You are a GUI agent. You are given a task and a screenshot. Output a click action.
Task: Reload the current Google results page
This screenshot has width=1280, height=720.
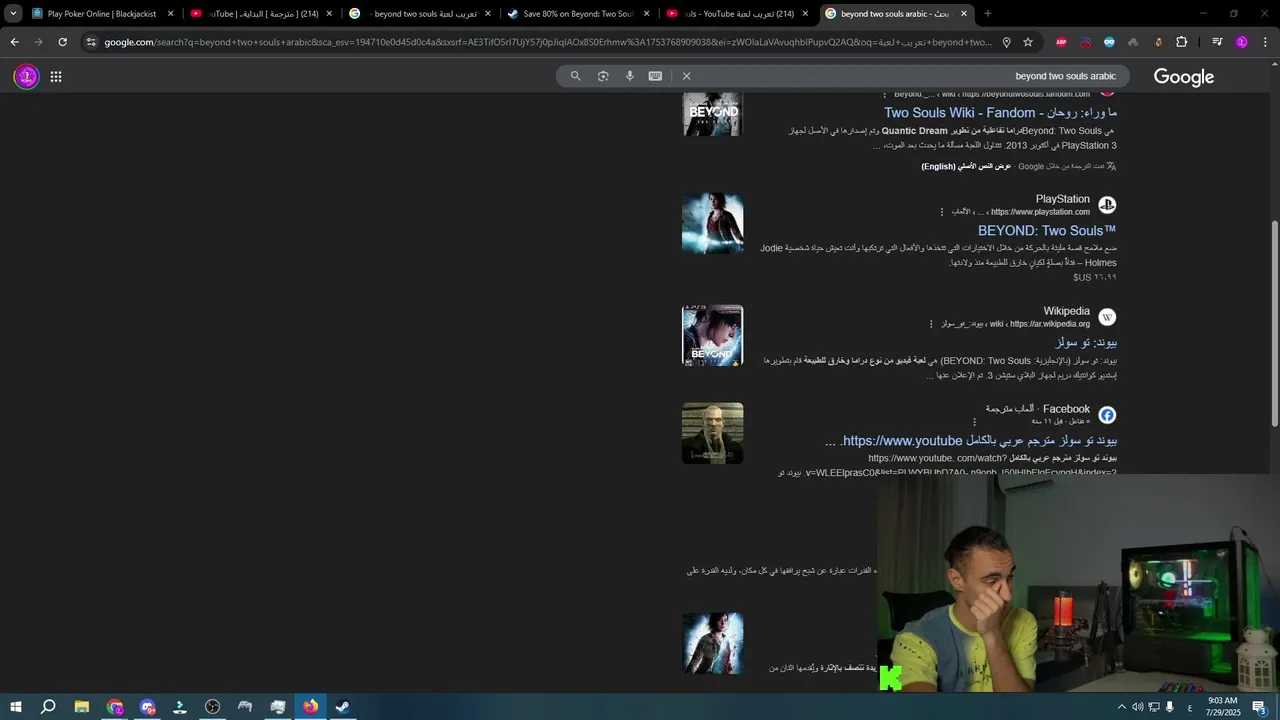[62, 42]
